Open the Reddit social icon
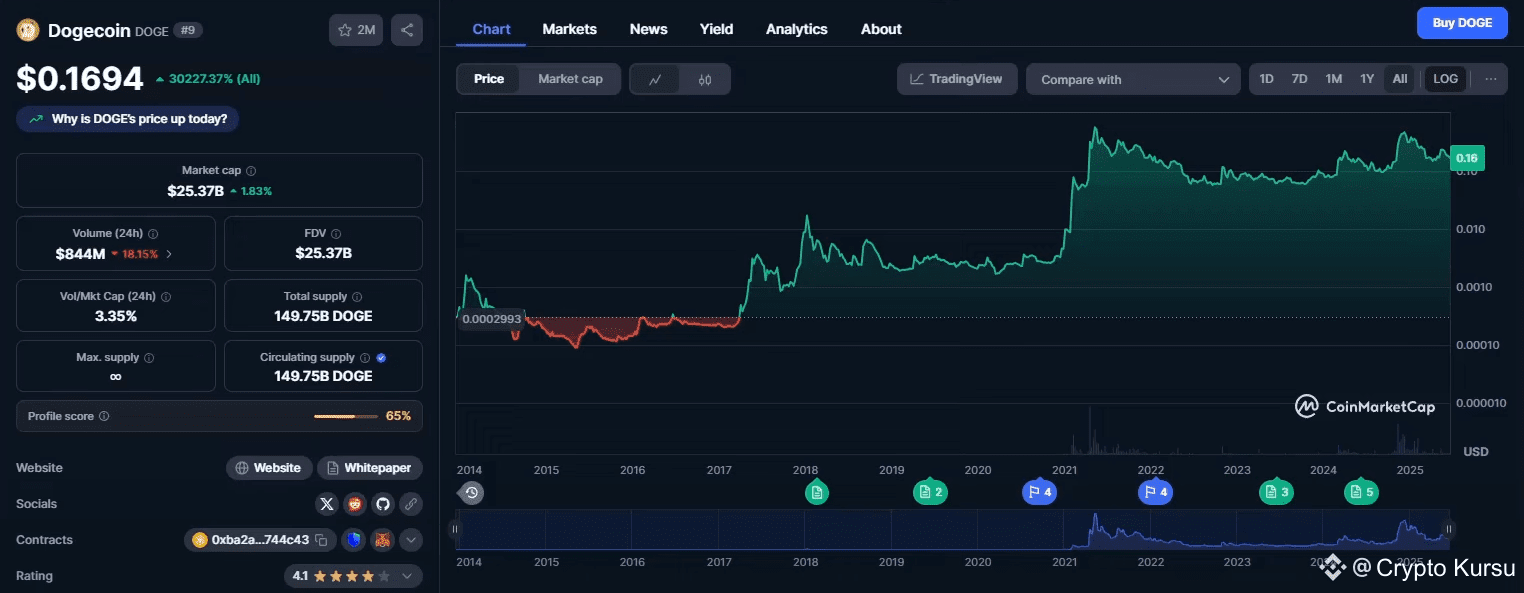Viewport: 1524px width, 593px height. coord(354,504)
